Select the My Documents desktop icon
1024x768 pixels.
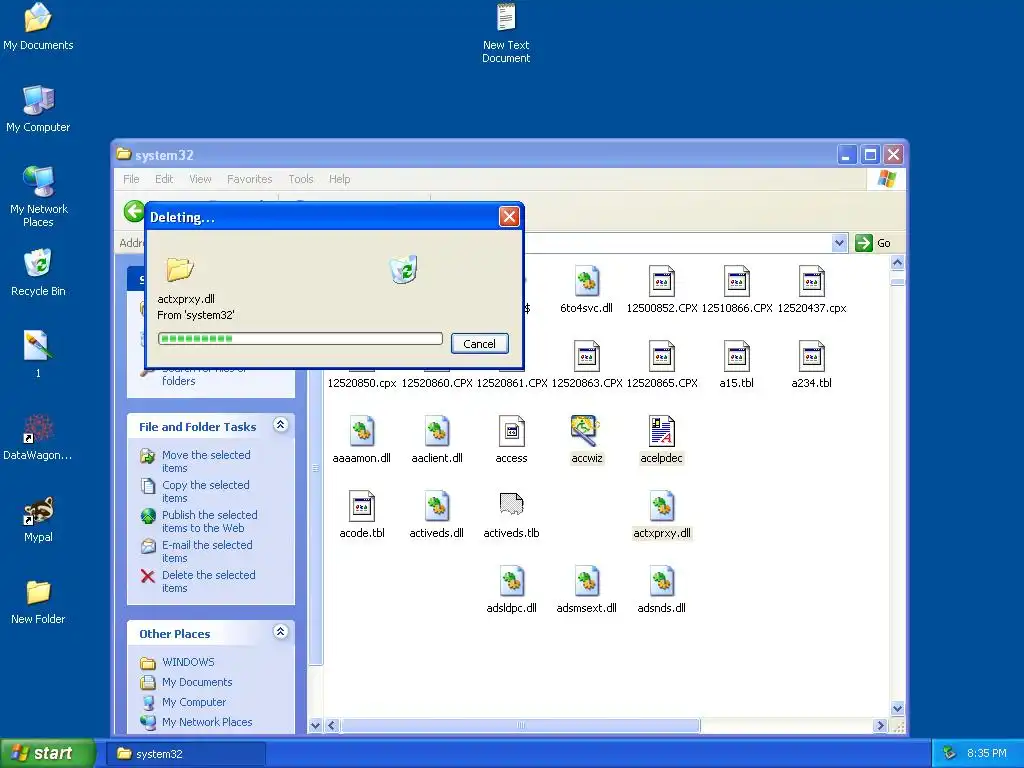tap(38, 27)
